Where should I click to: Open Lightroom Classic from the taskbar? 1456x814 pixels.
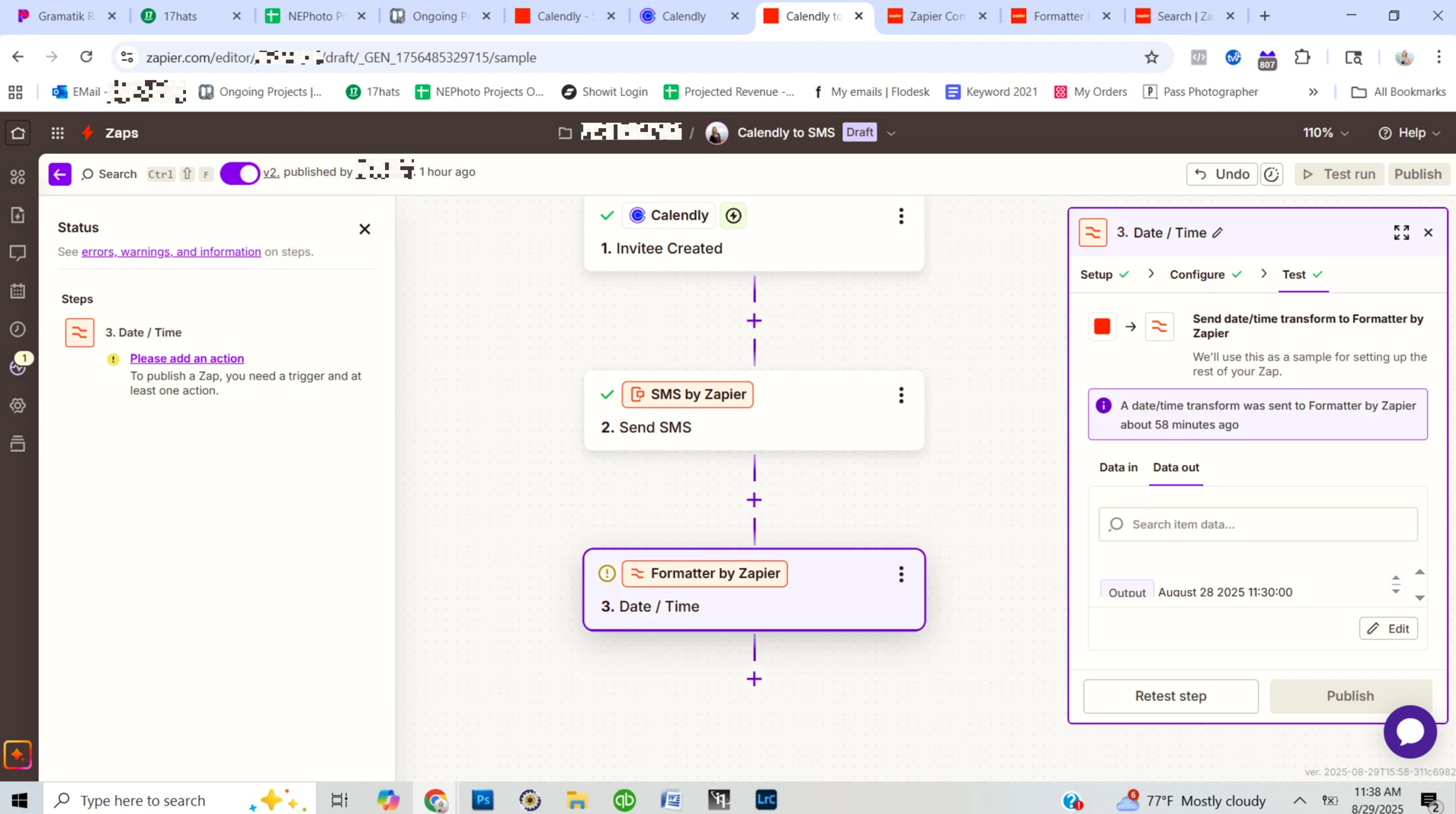(x=766, y=800)
